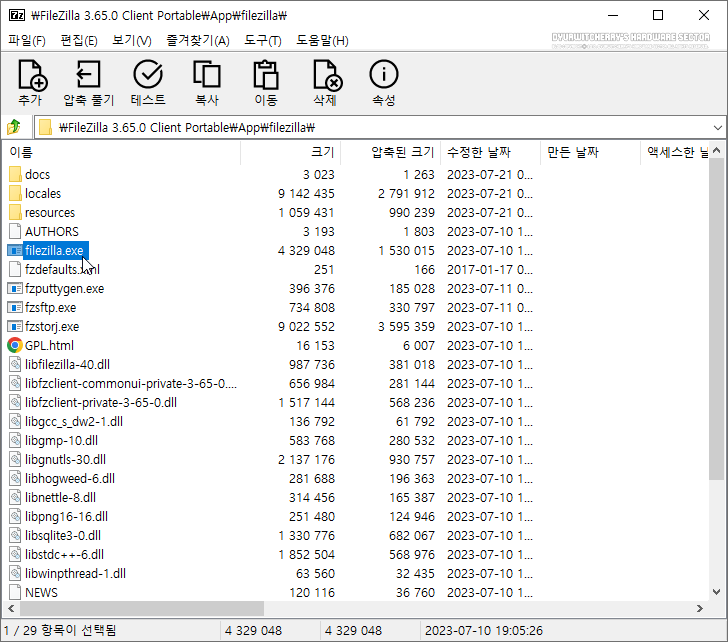Click the 7z application icon in the title bar

coord(17,15)
